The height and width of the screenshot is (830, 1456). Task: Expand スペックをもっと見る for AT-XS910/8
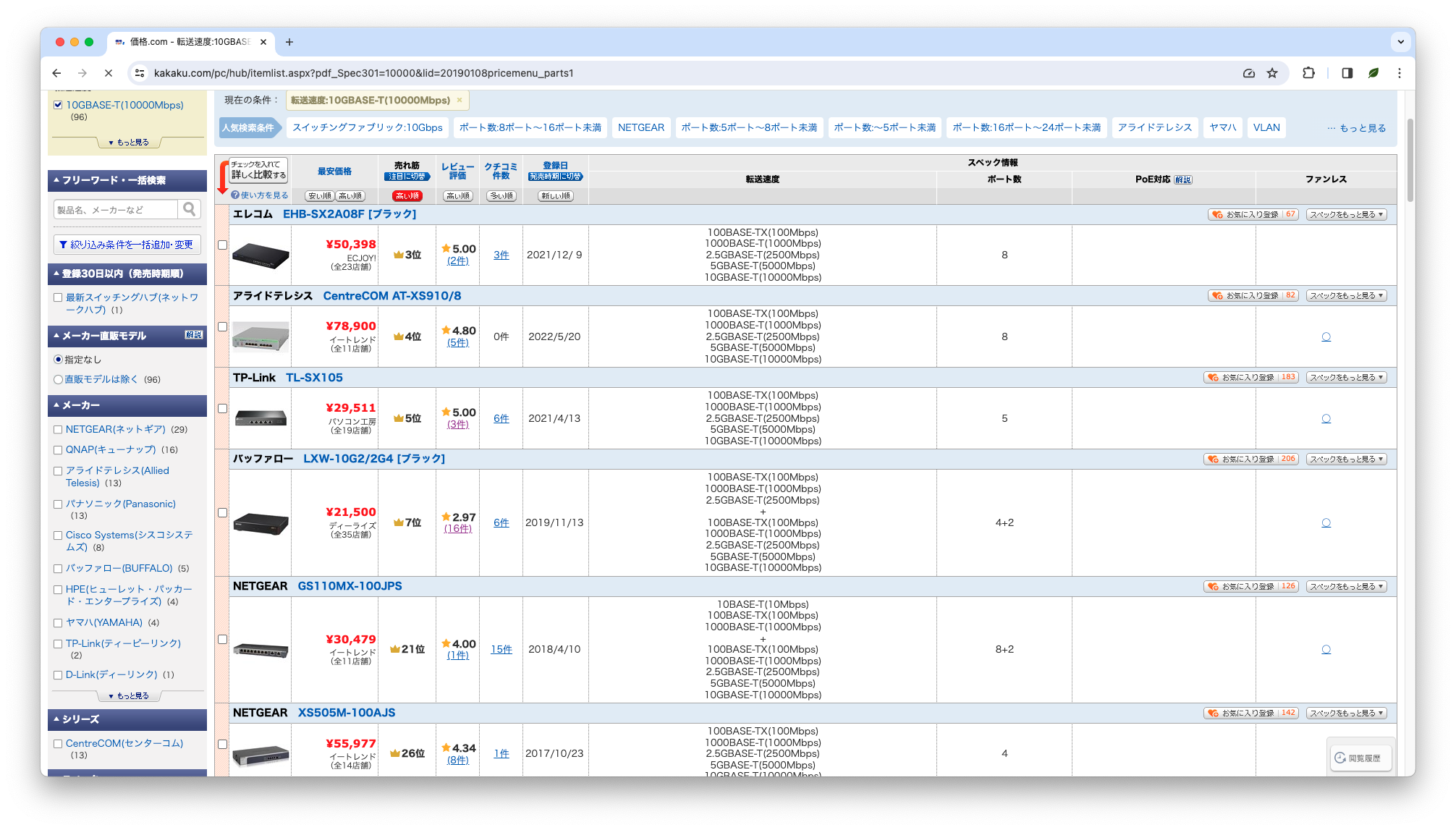(x=1346, y=296)
